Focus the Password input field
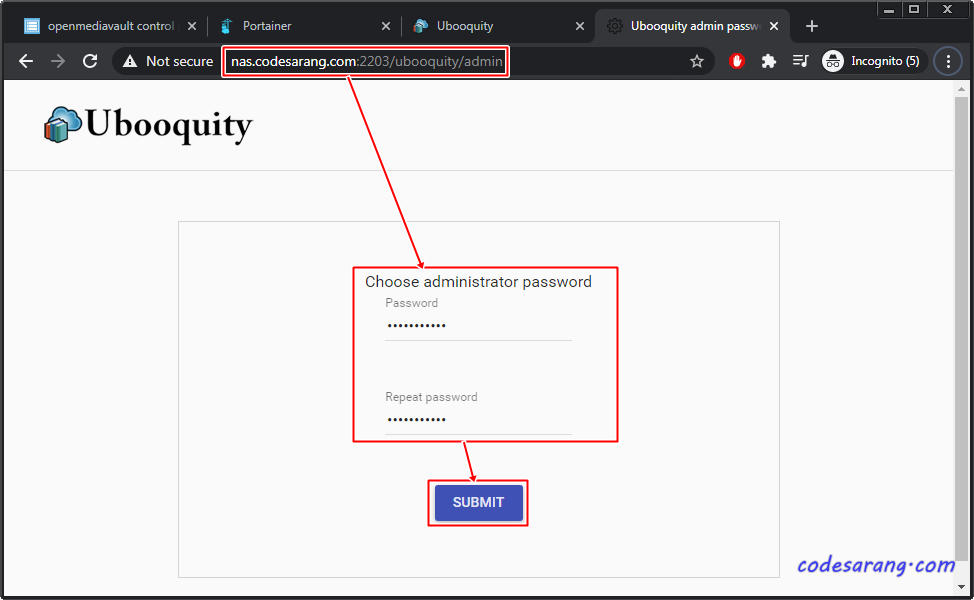974x600 pixels. pos(478,325)
